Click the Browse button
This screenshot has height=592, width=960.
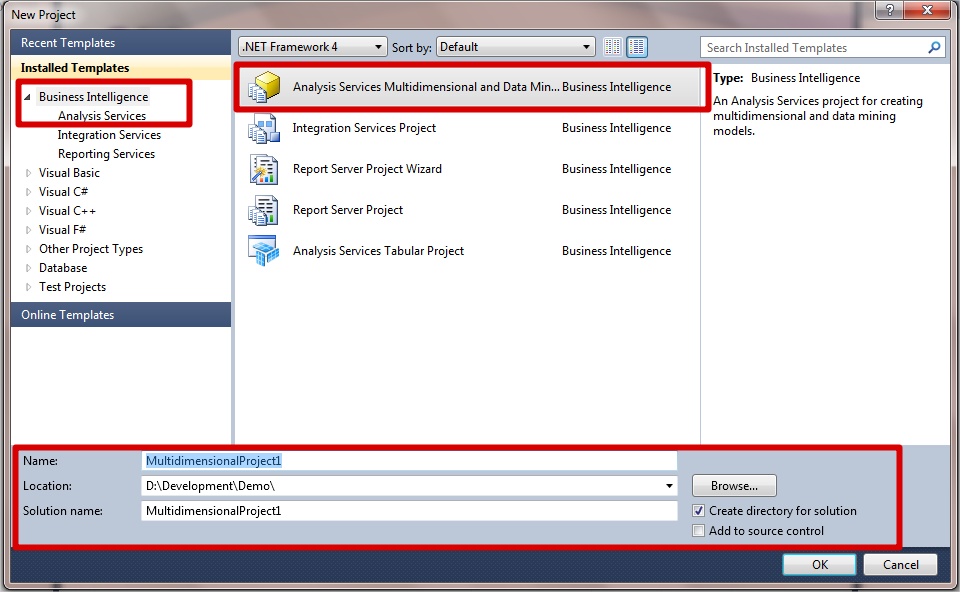pos(734,486)
